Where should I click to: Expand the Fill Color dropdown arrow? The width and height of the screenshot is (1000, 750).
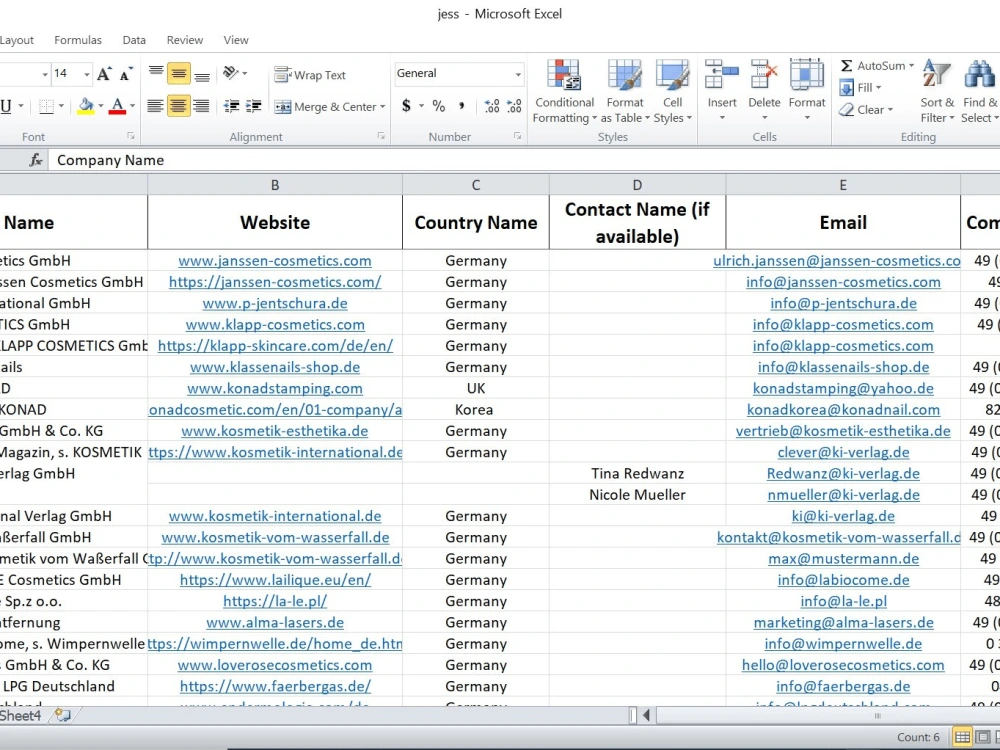pos(101,106)
